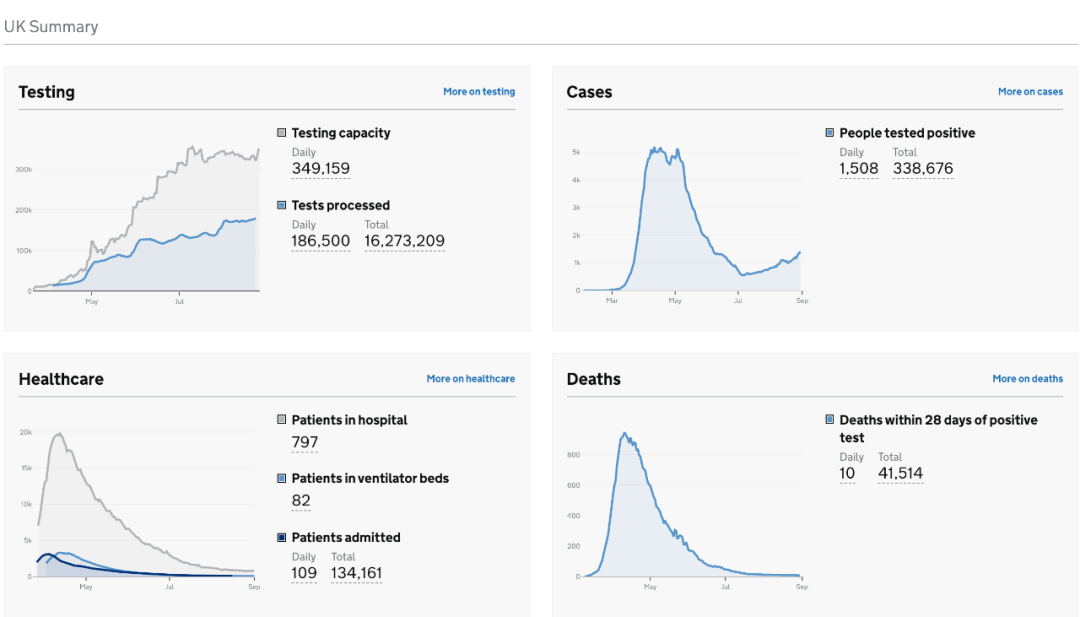Screen dimensions: 1080x617
Task: Click the patients admitted daily value 109
Action: (x=304, y=573)
